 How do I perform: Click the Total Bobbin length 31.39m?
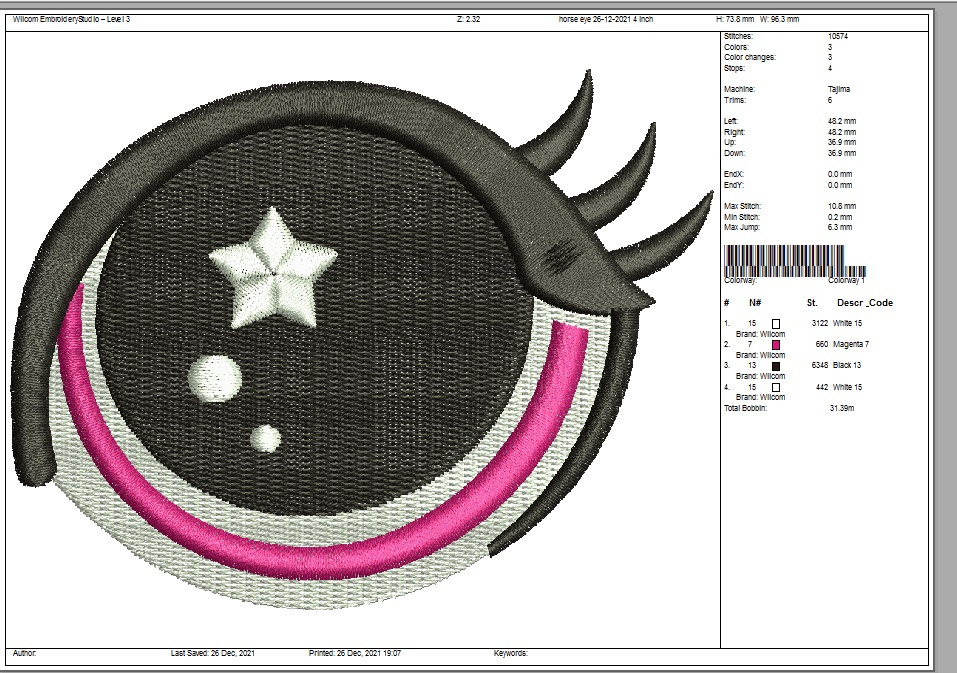[x=844, y=408]
